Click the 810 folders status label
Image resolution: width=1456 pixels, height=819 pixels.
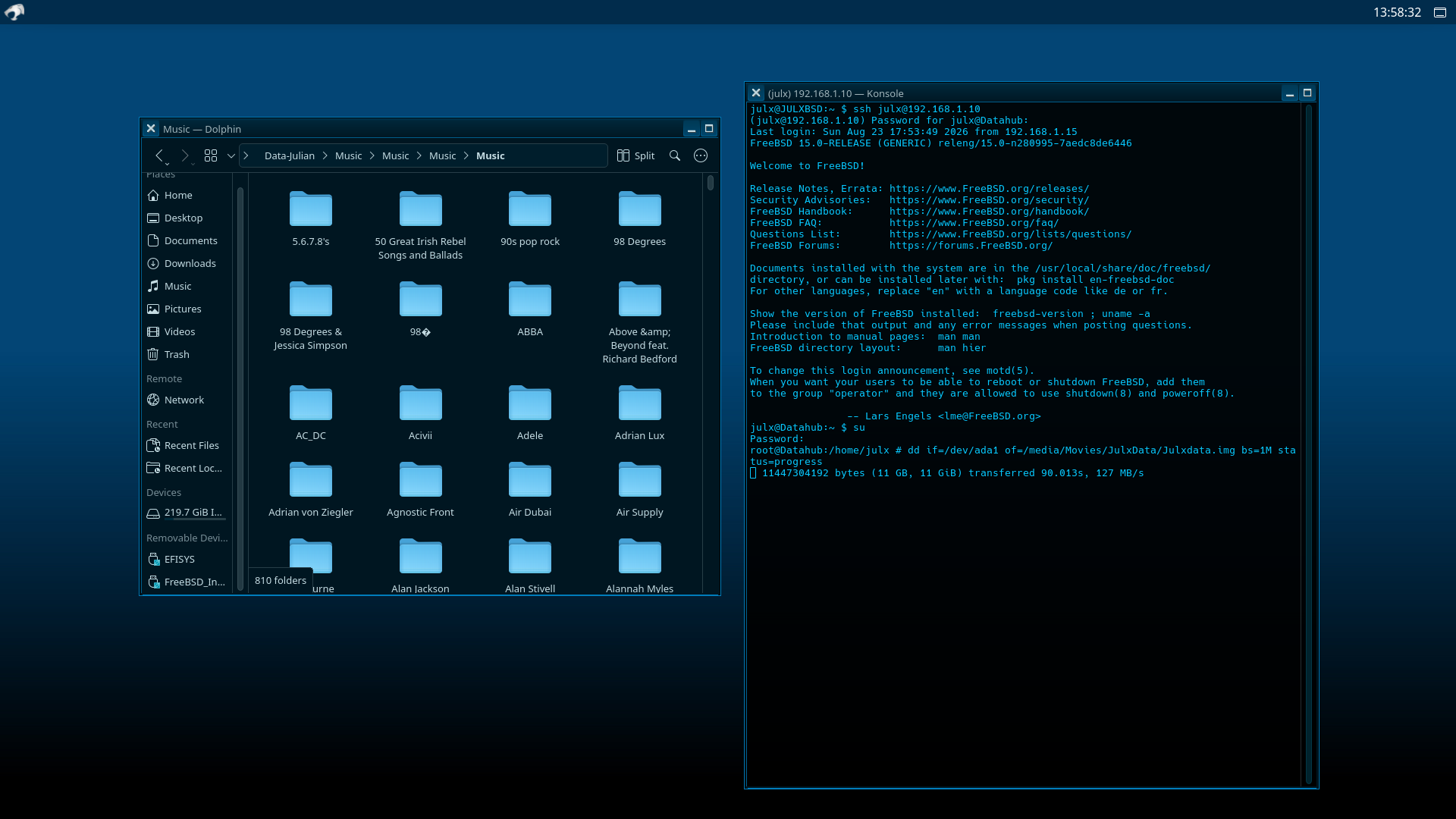(281, 580)
